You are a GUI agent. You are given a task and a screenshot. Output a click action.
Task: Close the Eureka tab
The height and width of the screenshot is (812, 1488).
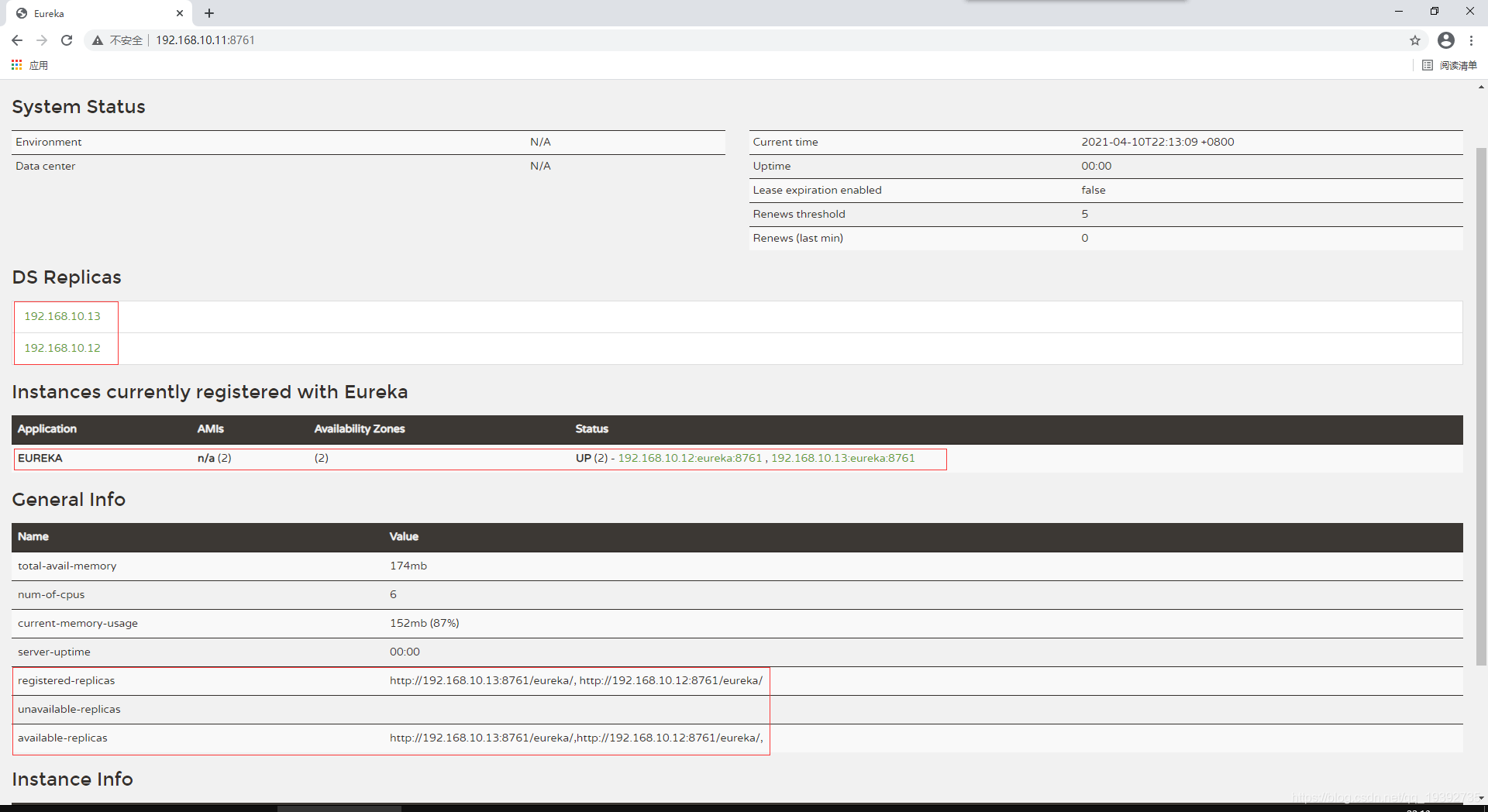180,13
